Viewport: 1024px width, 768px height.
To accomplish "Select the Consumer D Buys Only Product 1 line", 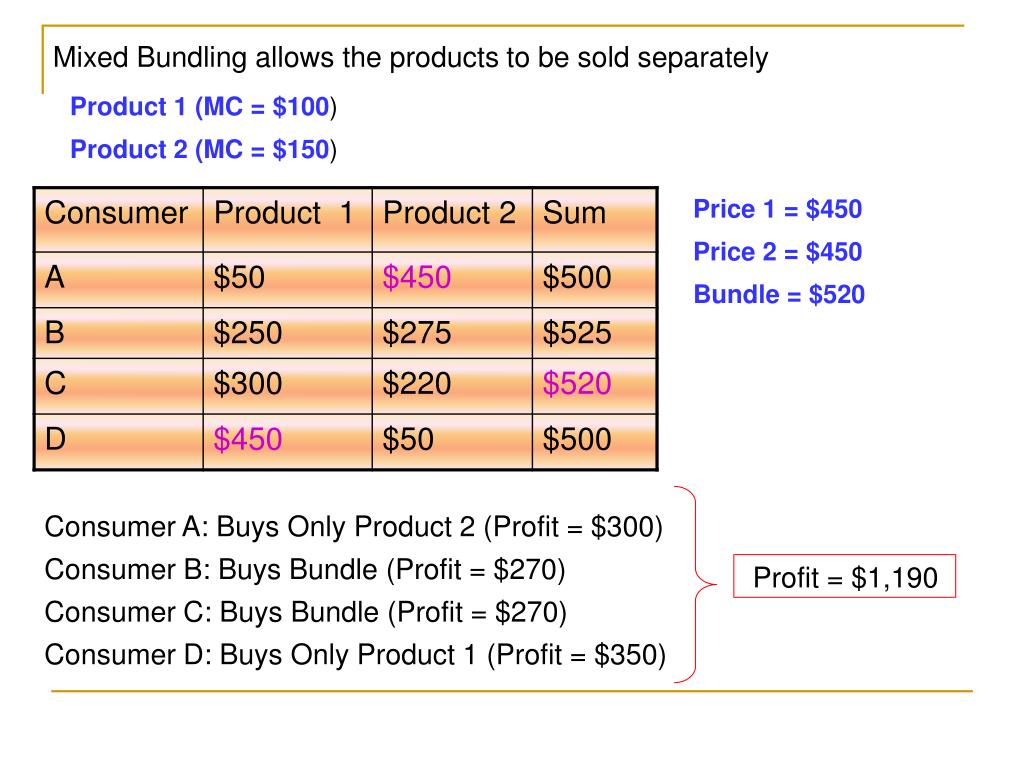I will click(x=355, y=655).
